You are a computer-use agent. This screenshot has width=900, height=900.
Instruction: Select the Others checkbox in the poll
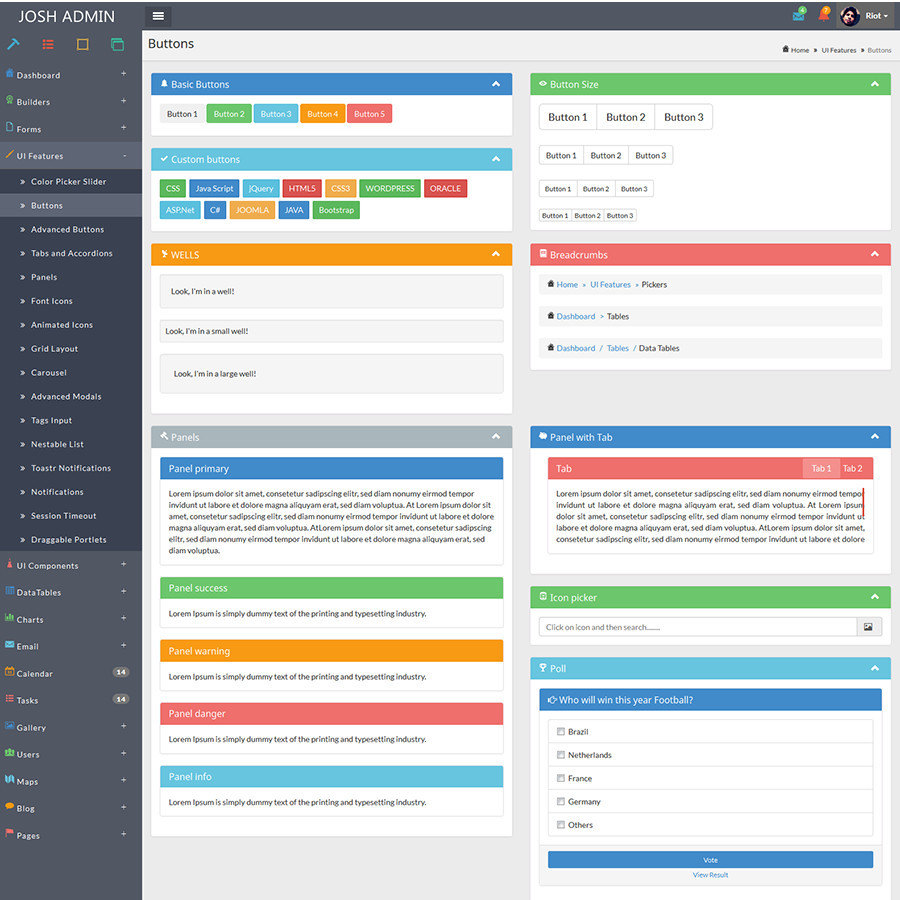click(560, 824)
